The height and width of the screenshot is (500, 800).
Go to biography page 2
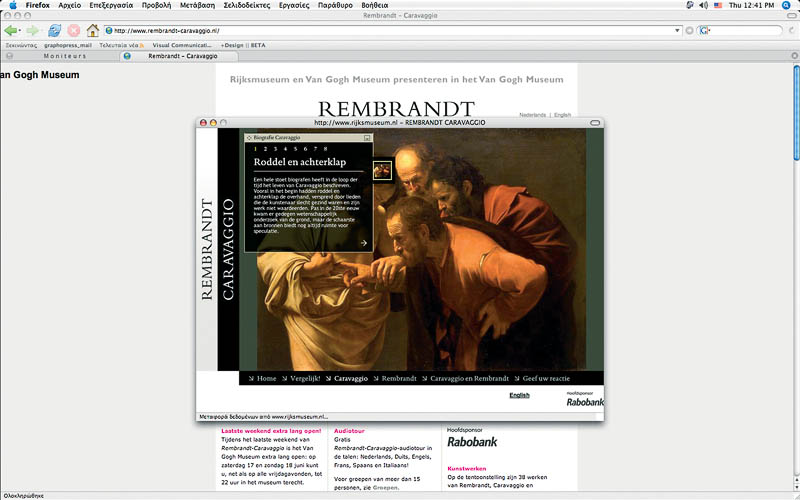click(x=265, y=149)
